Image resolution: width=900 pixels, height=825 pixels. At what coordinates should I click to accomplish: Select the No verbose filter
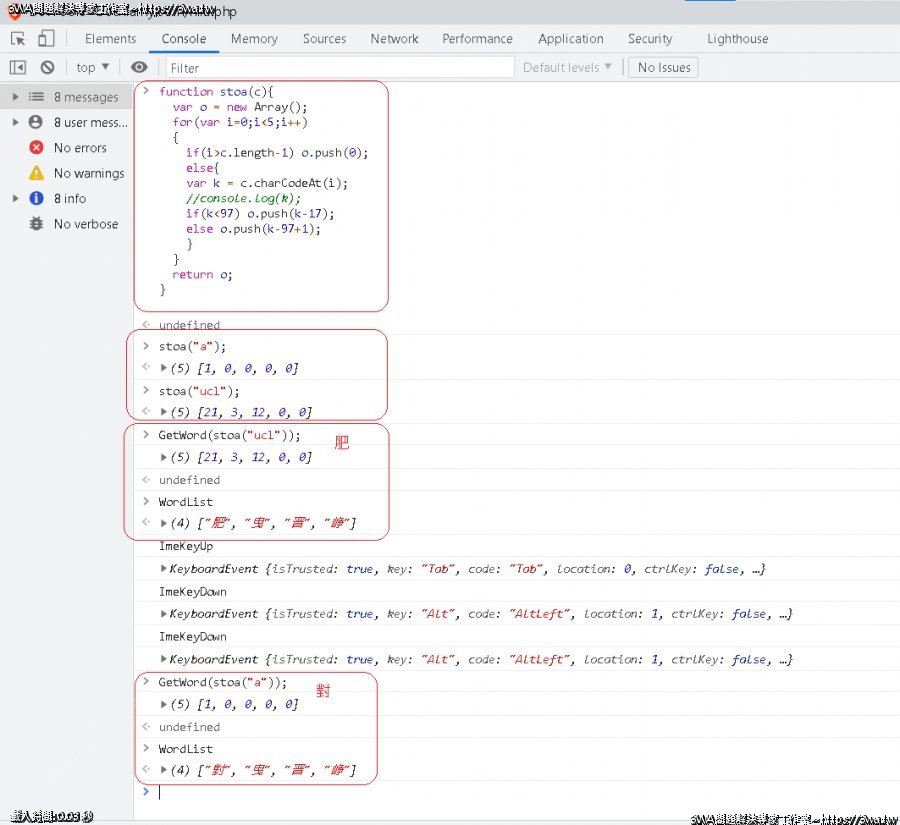coord(85,224)
